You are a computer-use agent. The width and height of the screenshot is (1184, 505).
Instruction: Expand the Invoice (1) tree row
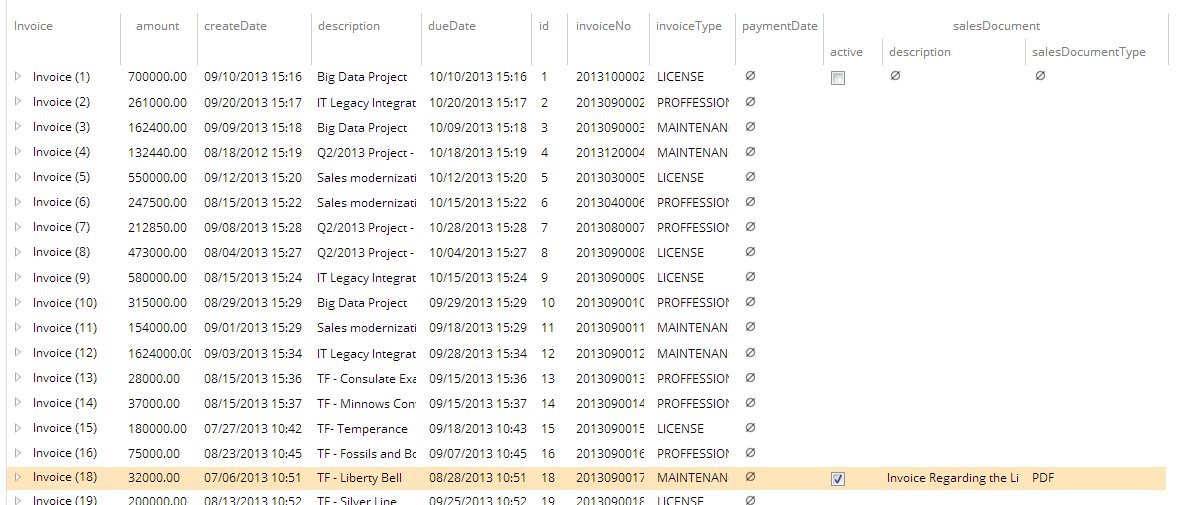click(x=17, y=77)
